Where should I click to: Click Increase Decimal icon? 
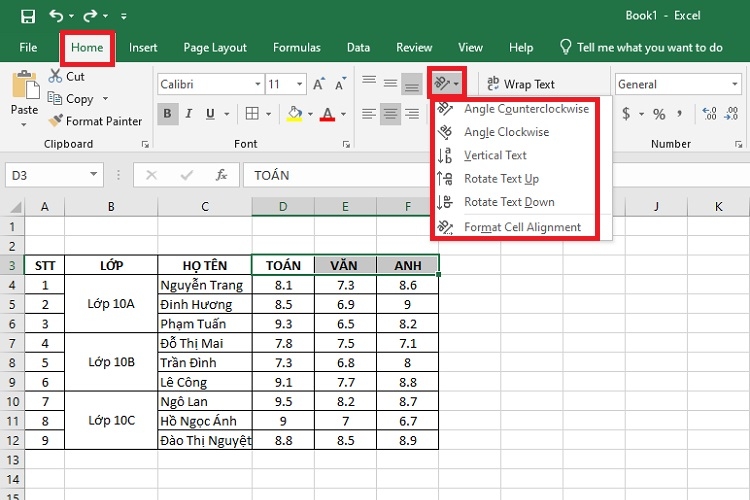[709, 114]
